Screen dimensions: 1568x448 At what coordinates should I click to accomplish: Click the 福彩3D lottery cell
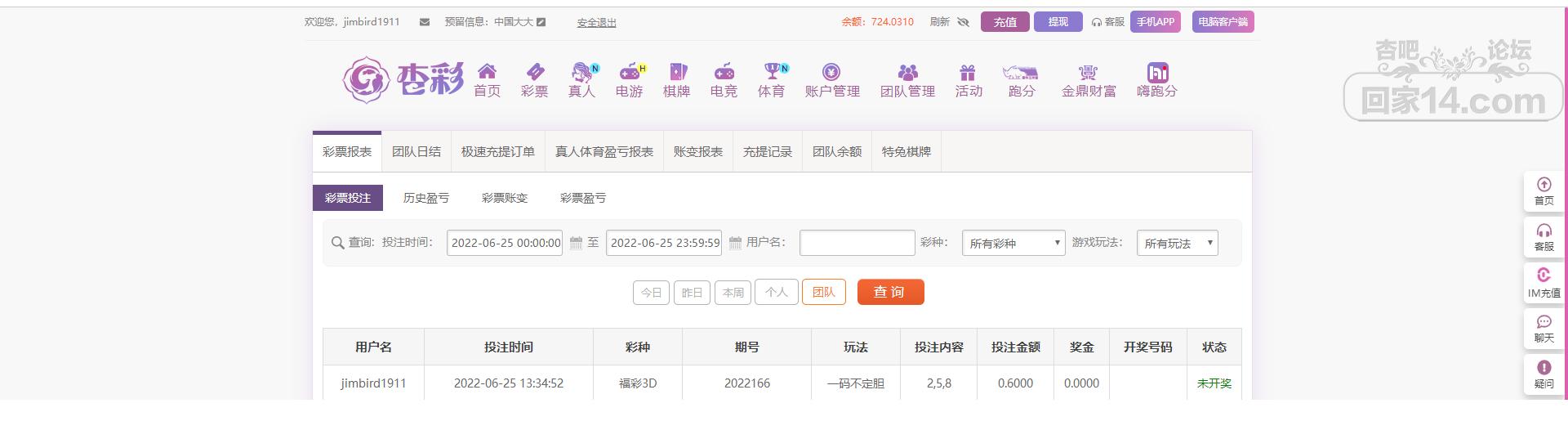click(x=638, y=383)
